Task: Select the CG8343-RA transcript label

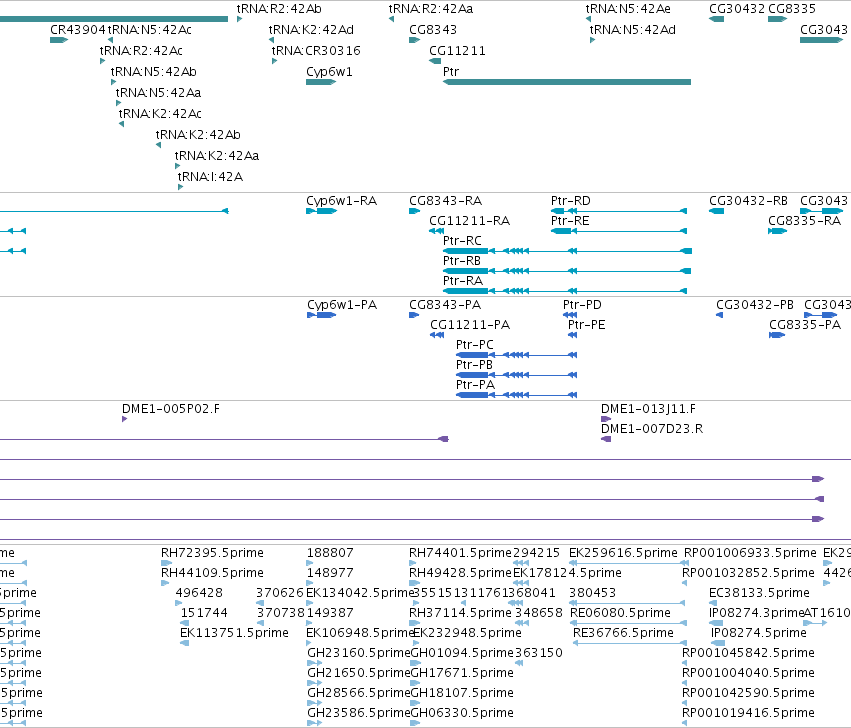Action: pyautogui.click(x=446, y=201)
